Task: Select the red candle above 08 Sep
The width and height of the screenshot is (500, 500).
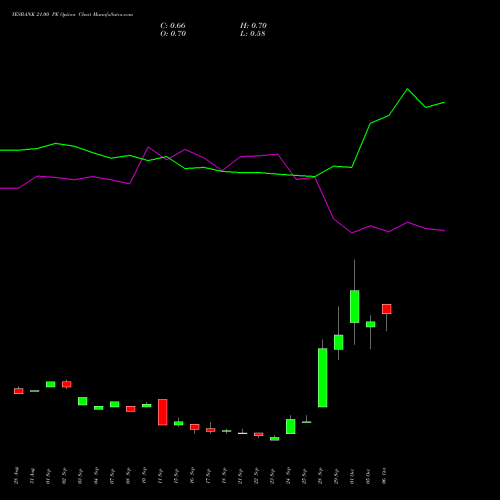Action: click(131, 409)
